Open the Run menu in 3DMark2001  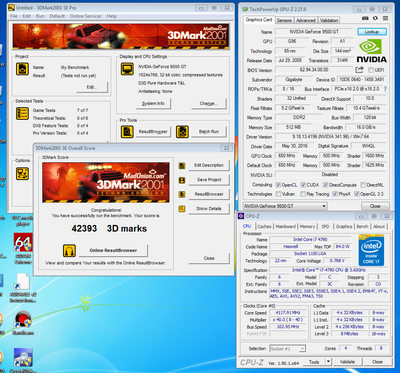coord(40,16)
